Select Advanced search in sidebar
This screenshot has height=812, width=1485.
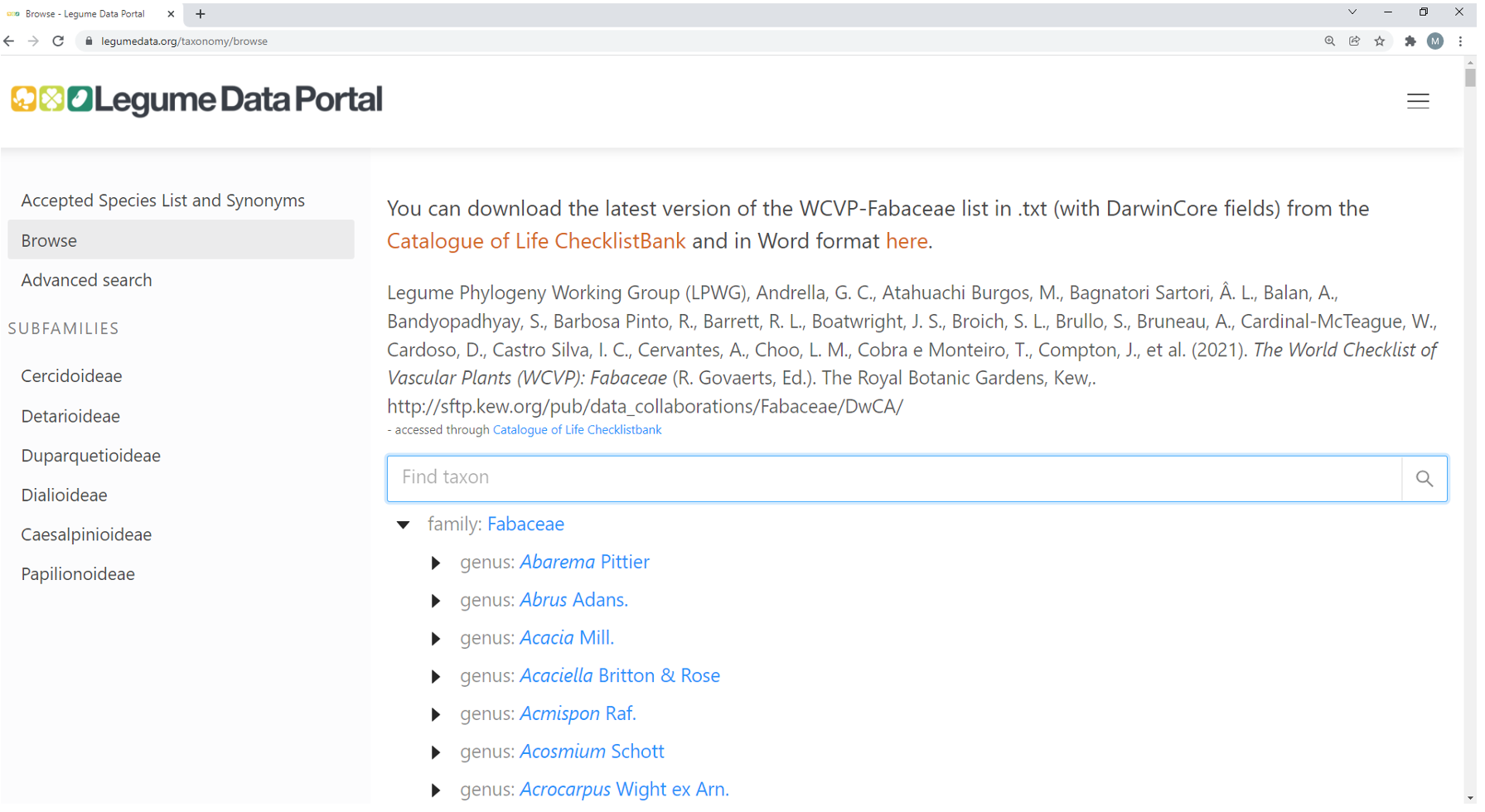[x=86, y=280]
